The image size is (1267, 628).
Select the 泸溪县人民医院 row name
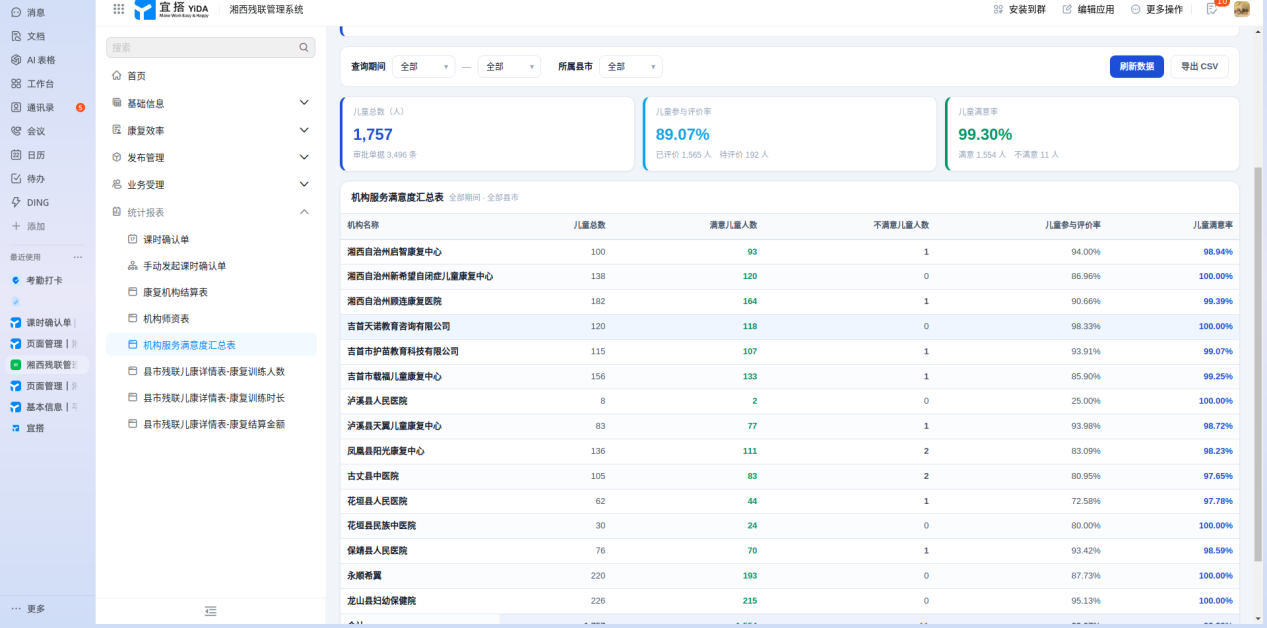click(377, 401)
